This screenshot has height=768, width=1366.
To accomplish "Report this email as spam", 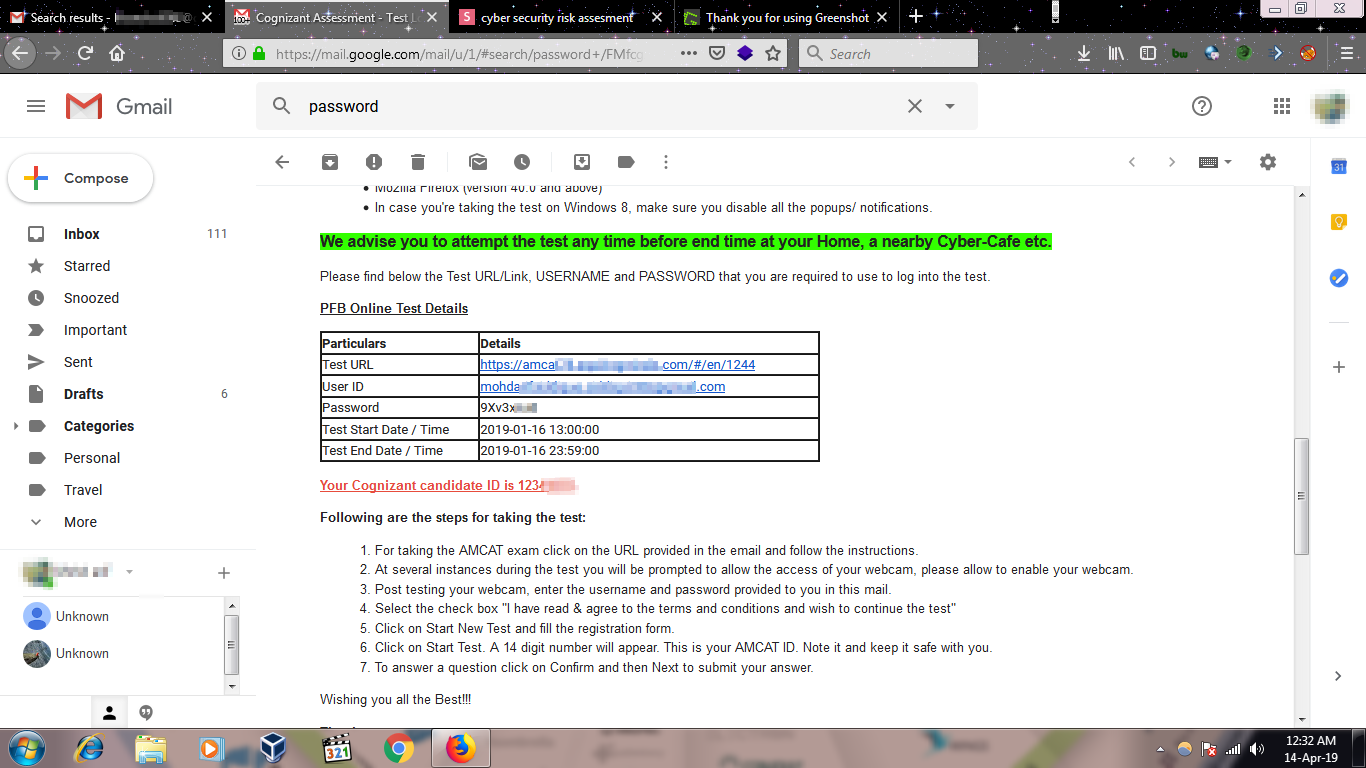I will (374, 162).
